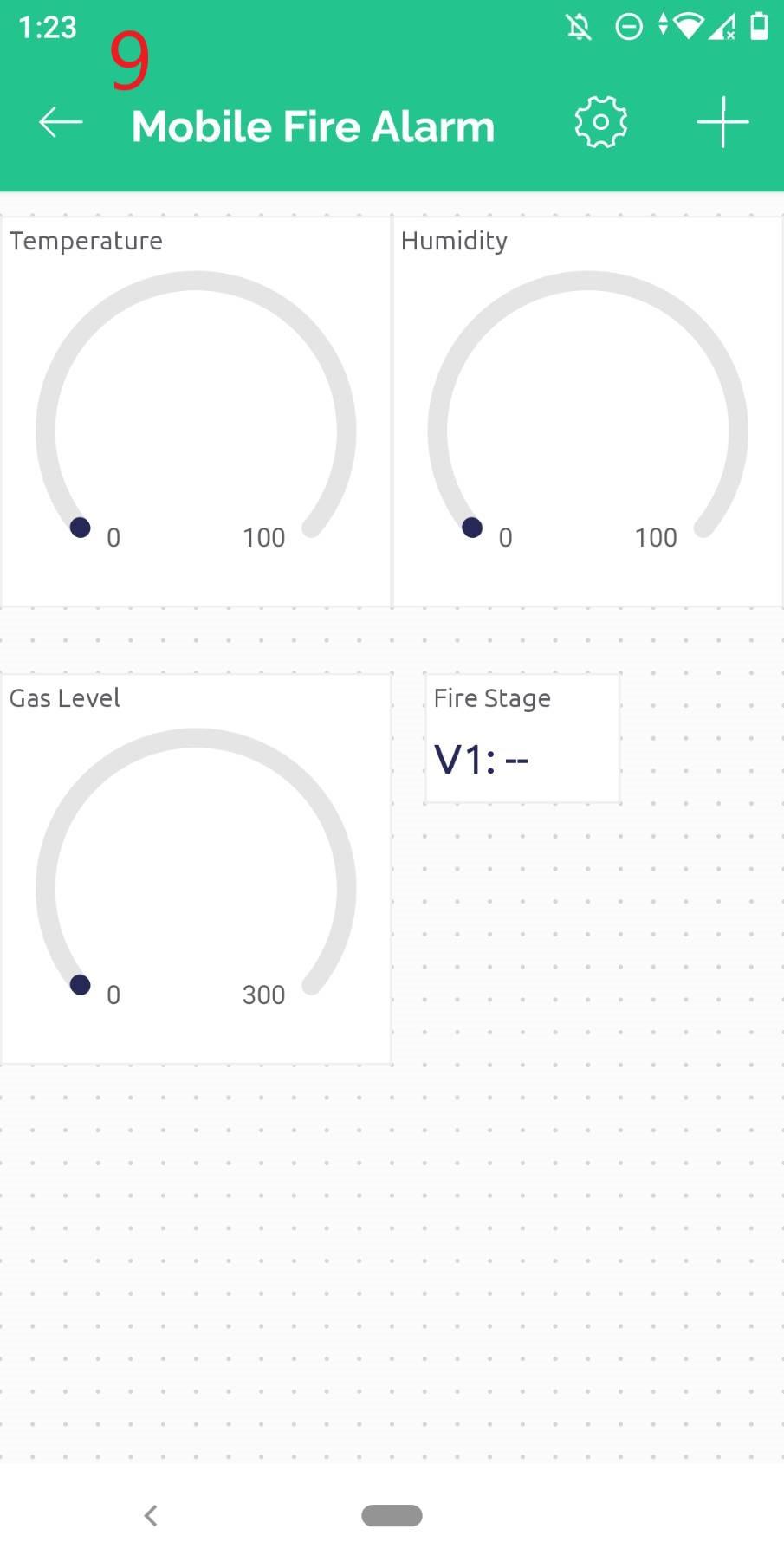
Task: Tap the 300 max label on Gas Level
Action: click(263, 995)
